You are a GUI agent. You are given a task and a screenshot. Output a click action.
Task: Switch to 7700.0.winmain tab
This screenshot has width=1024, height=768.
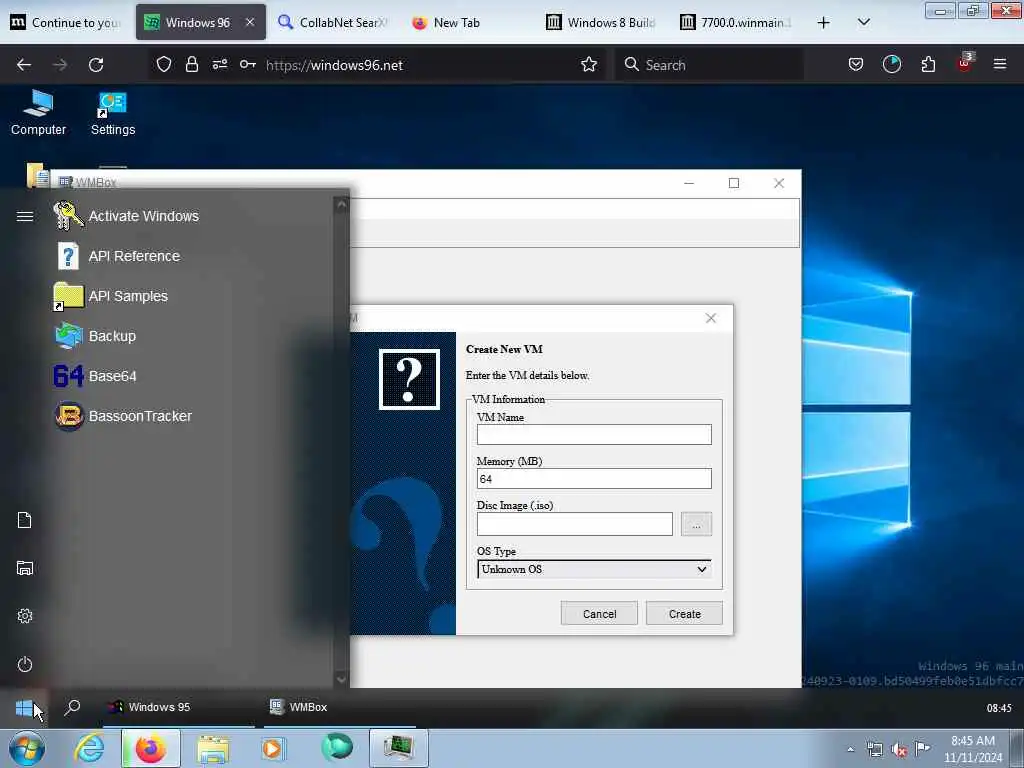tap(735, 22)
